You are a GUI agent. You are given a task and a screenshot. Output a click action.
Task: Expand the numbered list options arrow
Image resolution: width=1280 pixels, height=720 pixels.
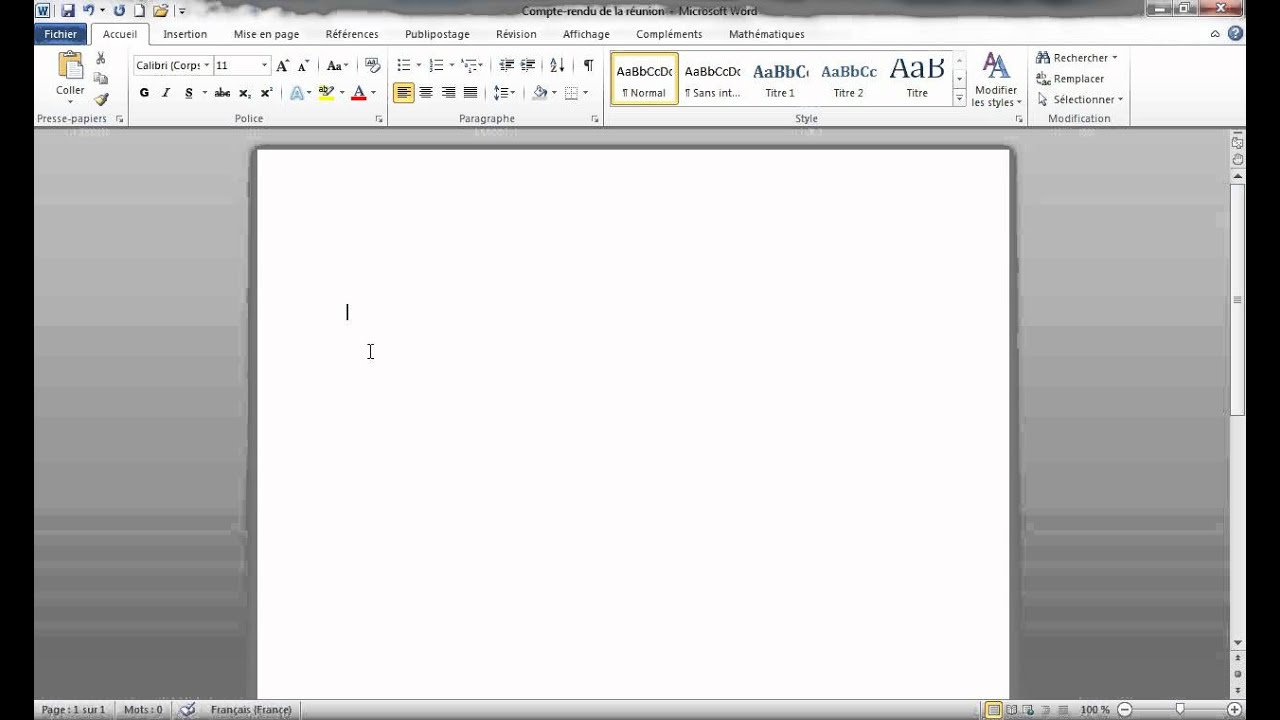tap(451, 65)
